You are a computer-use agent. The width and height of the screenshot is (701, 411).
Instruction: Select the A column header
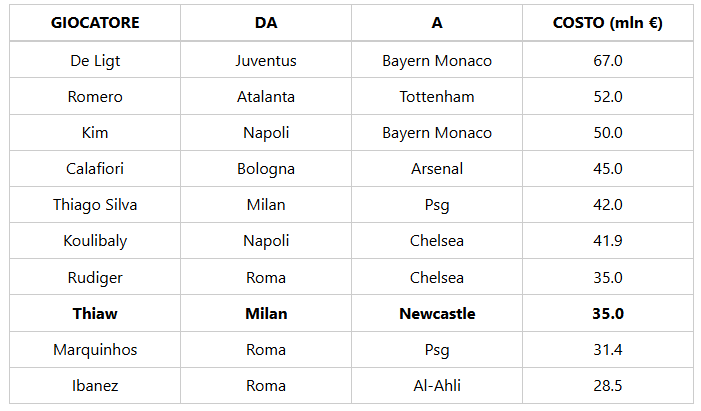pyautogui.click(x=437, y=23)
